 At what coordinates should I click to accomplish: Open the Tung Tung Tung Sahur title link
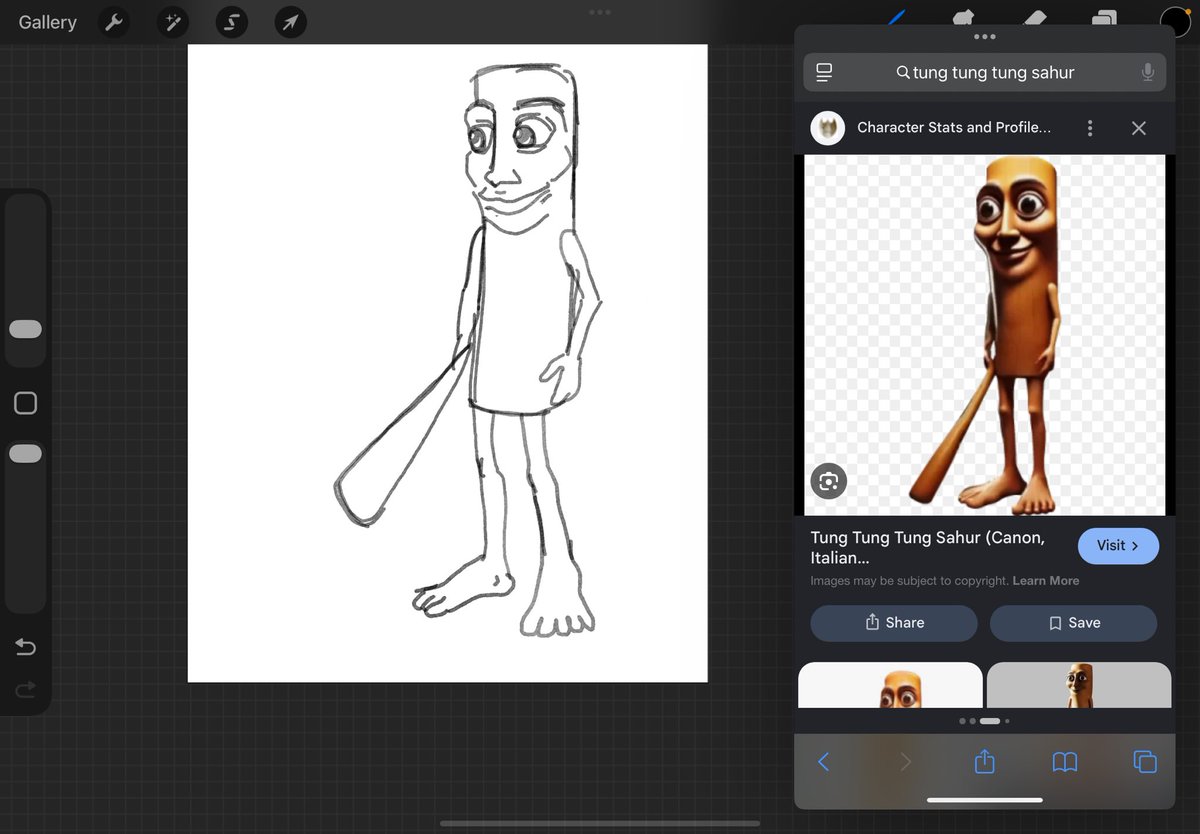pyautogui.click(x=928, y=548)
